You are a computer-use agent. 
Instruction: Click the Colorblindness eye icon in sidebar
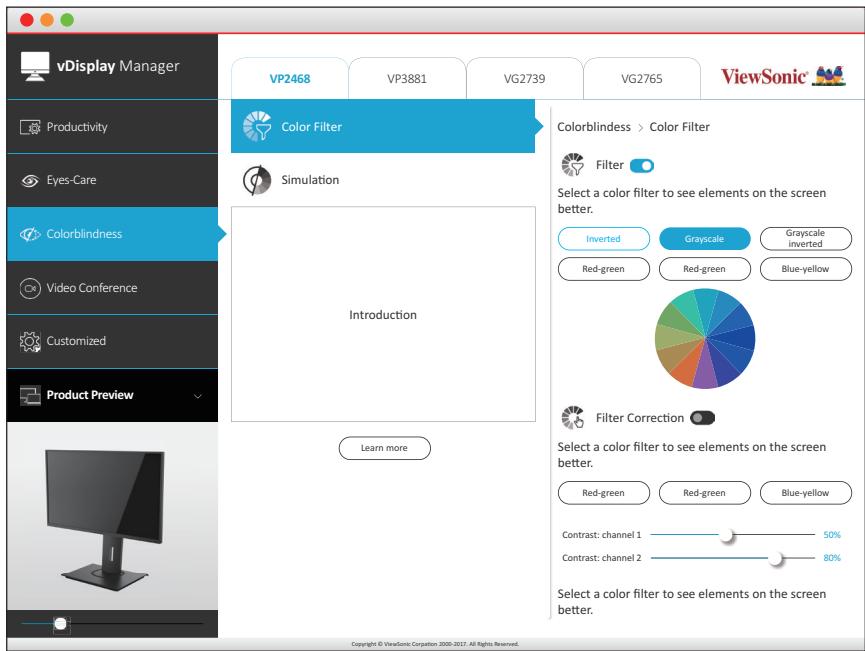[30, 234]
